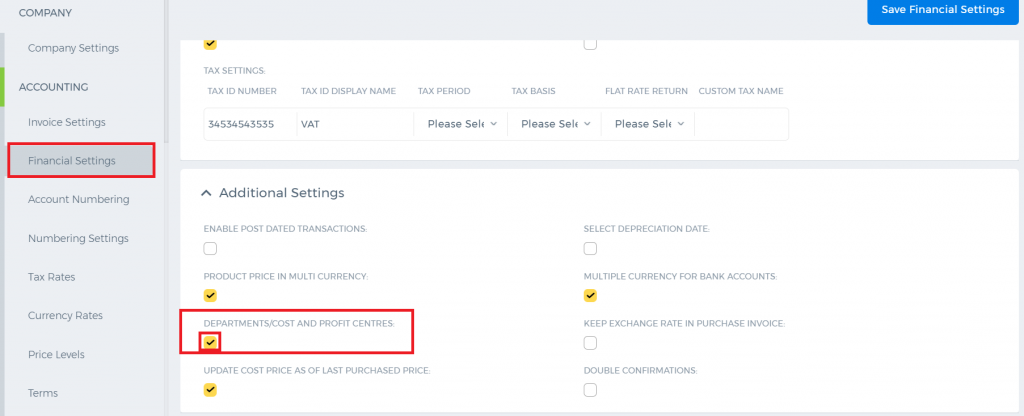Click the sidebar vertical scrollbar

[167, 72]
